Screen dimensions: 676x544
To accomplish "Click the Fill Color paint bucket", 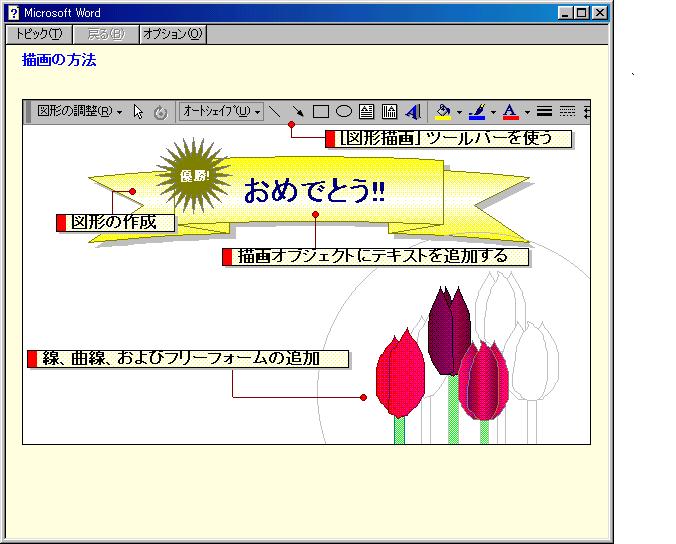I will [x=443, y=112].
